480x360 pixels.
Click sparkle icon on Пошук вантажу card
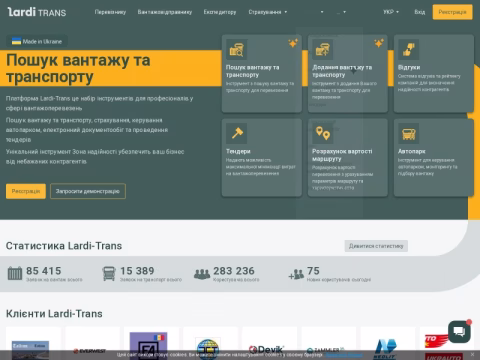(x=293, y=43)
